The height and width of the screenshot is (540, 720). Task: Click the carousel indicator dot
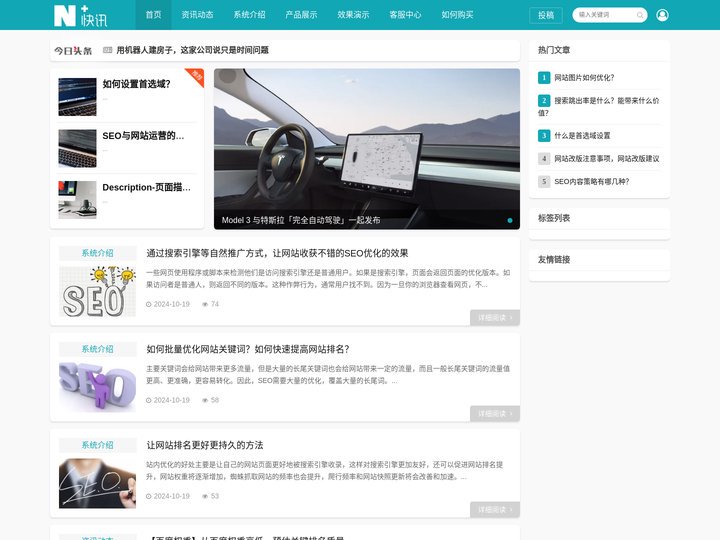[510, 220]
